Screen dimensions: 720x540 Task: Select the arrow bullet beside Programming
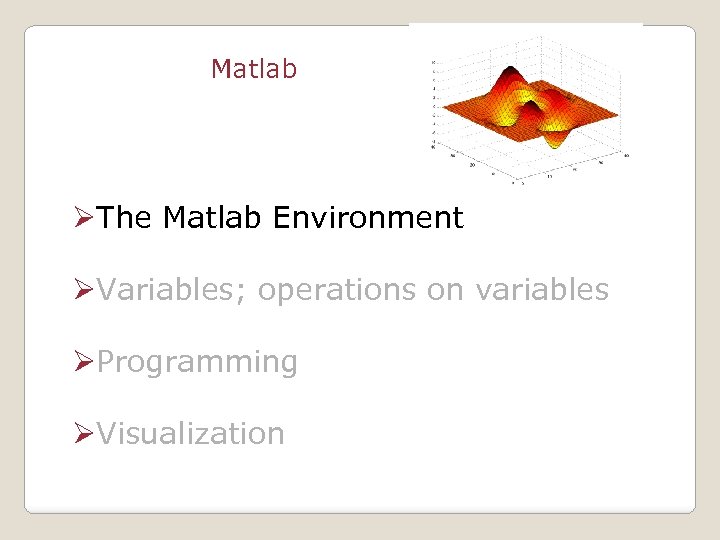[x=84, y=362]
